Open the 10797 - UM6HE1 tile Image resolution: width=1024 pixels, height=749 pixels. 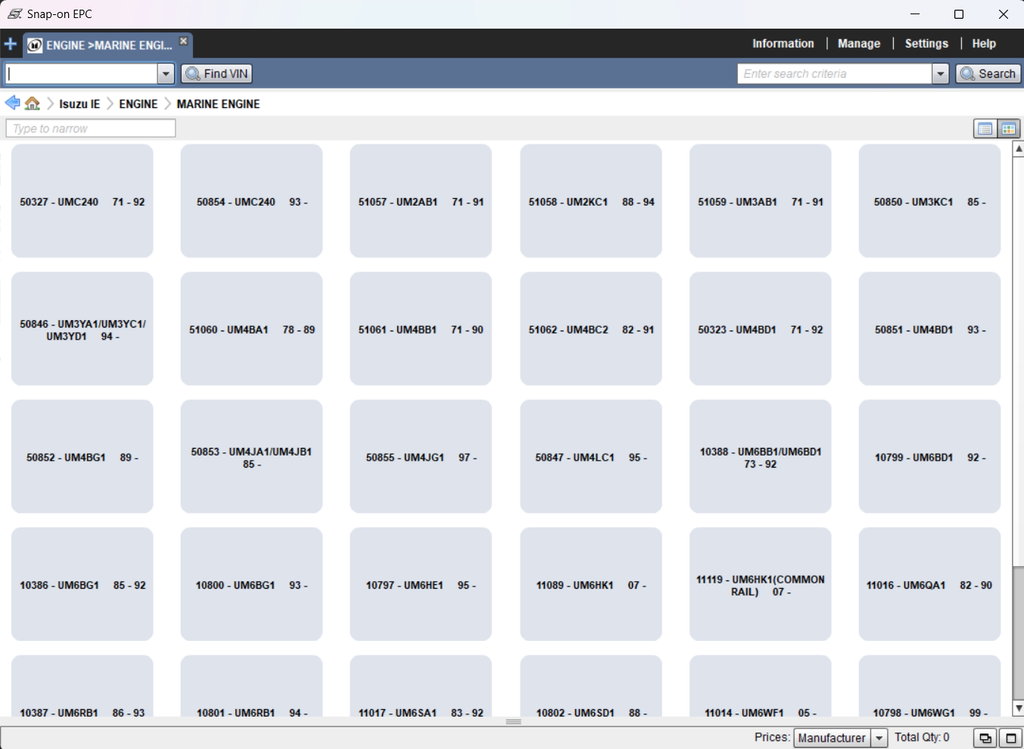pyautogui.click(x=421, y=584)
